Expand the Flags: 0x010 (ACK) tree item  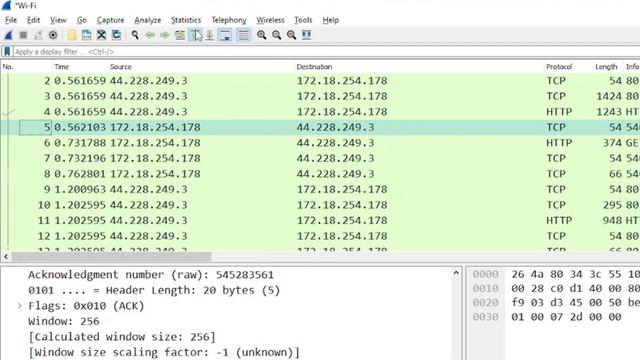(x=19, y=306)
